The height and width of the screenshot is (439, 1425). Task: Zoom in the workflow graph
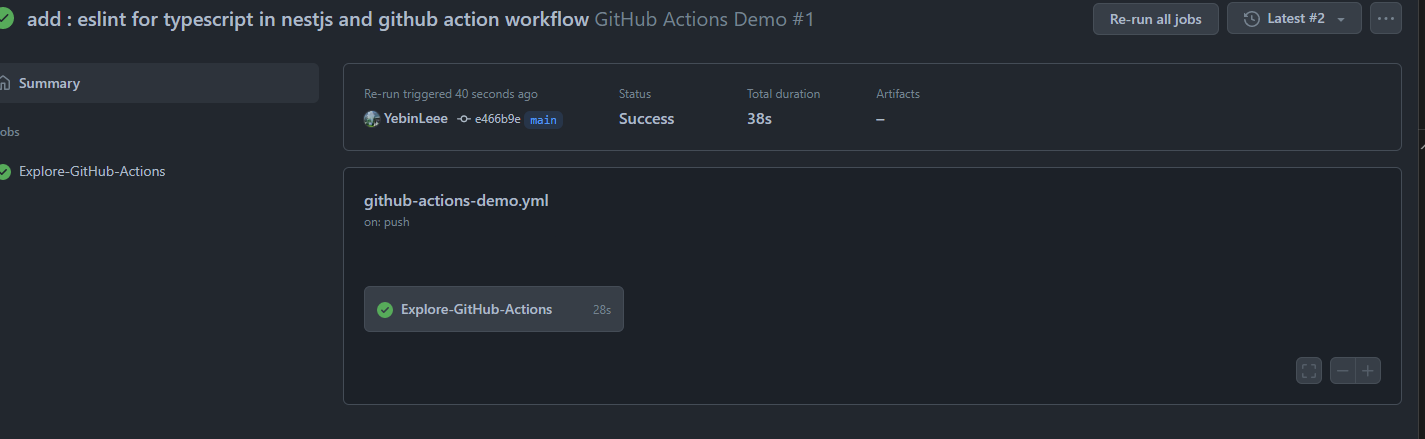1368,371
